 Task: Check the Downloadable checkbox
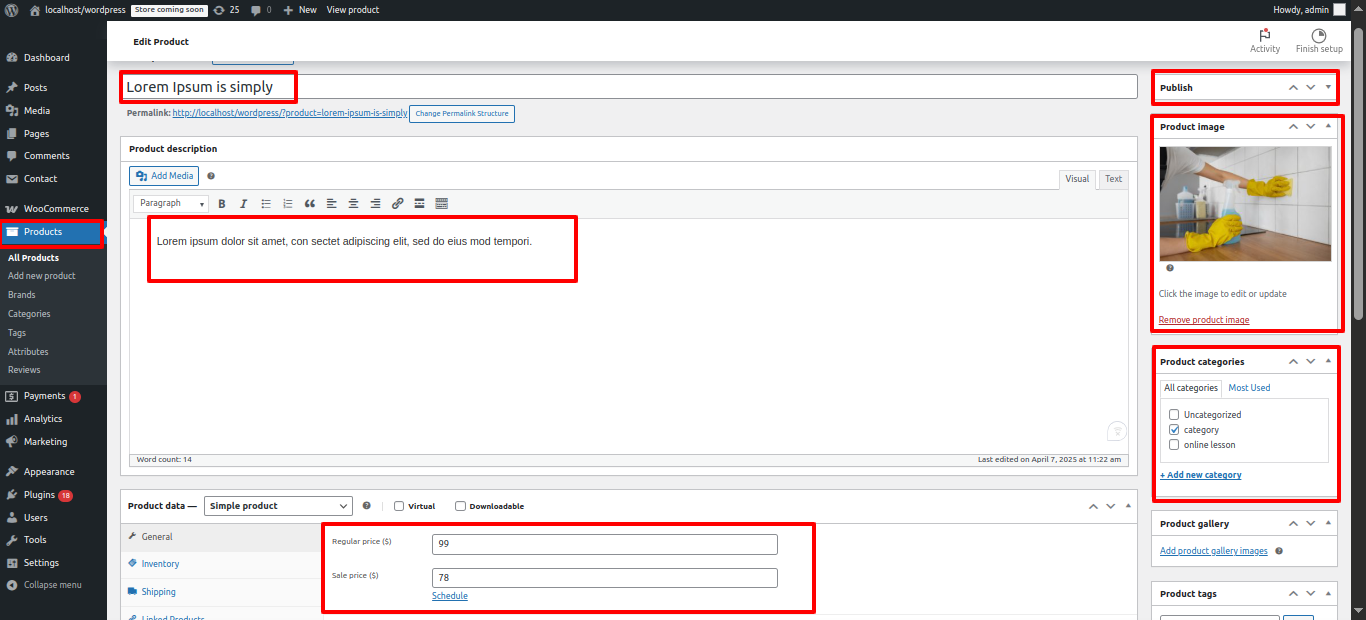click(x=460, y=506)
